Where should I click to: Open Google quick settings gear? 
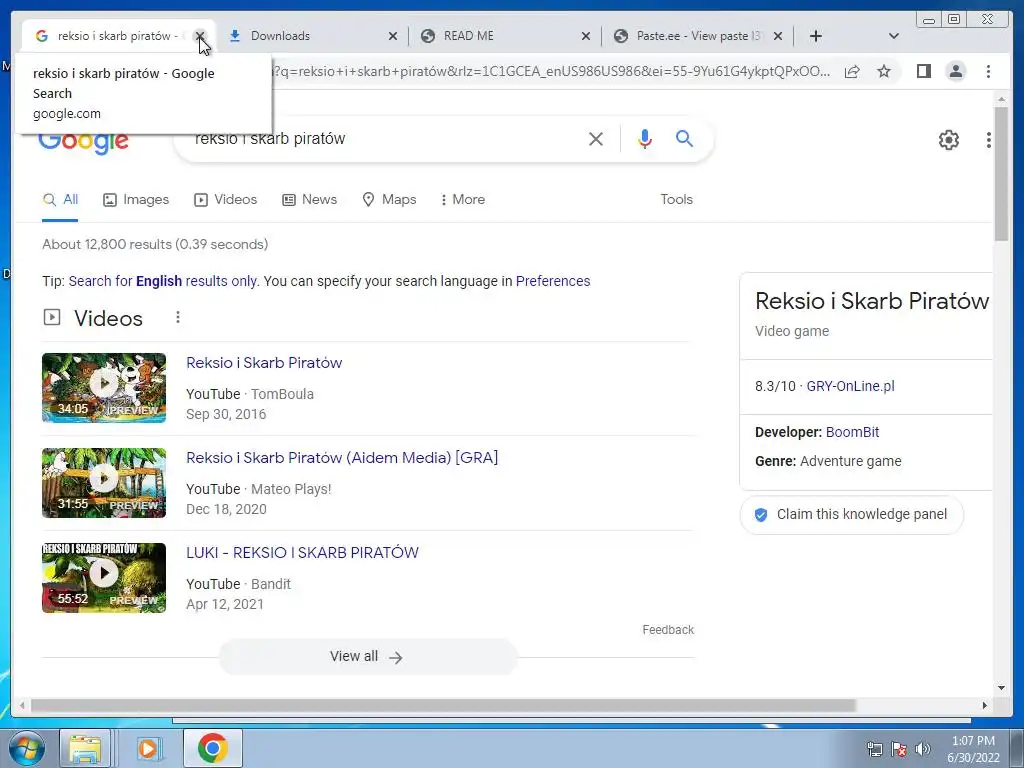pos(948,140)
